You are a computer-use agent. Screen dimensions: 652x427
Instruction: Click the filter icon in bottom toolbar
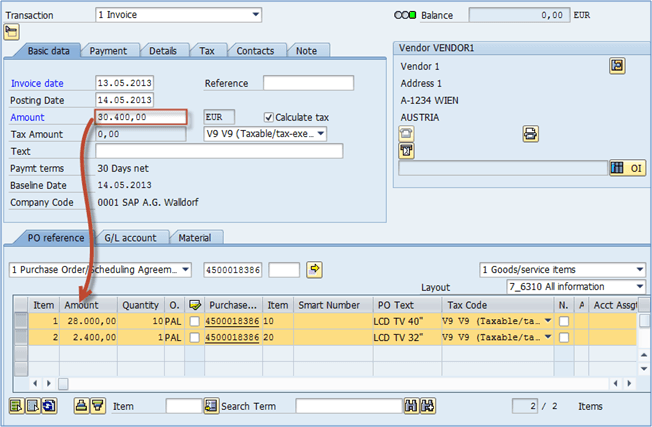click(x=97, y=405)
